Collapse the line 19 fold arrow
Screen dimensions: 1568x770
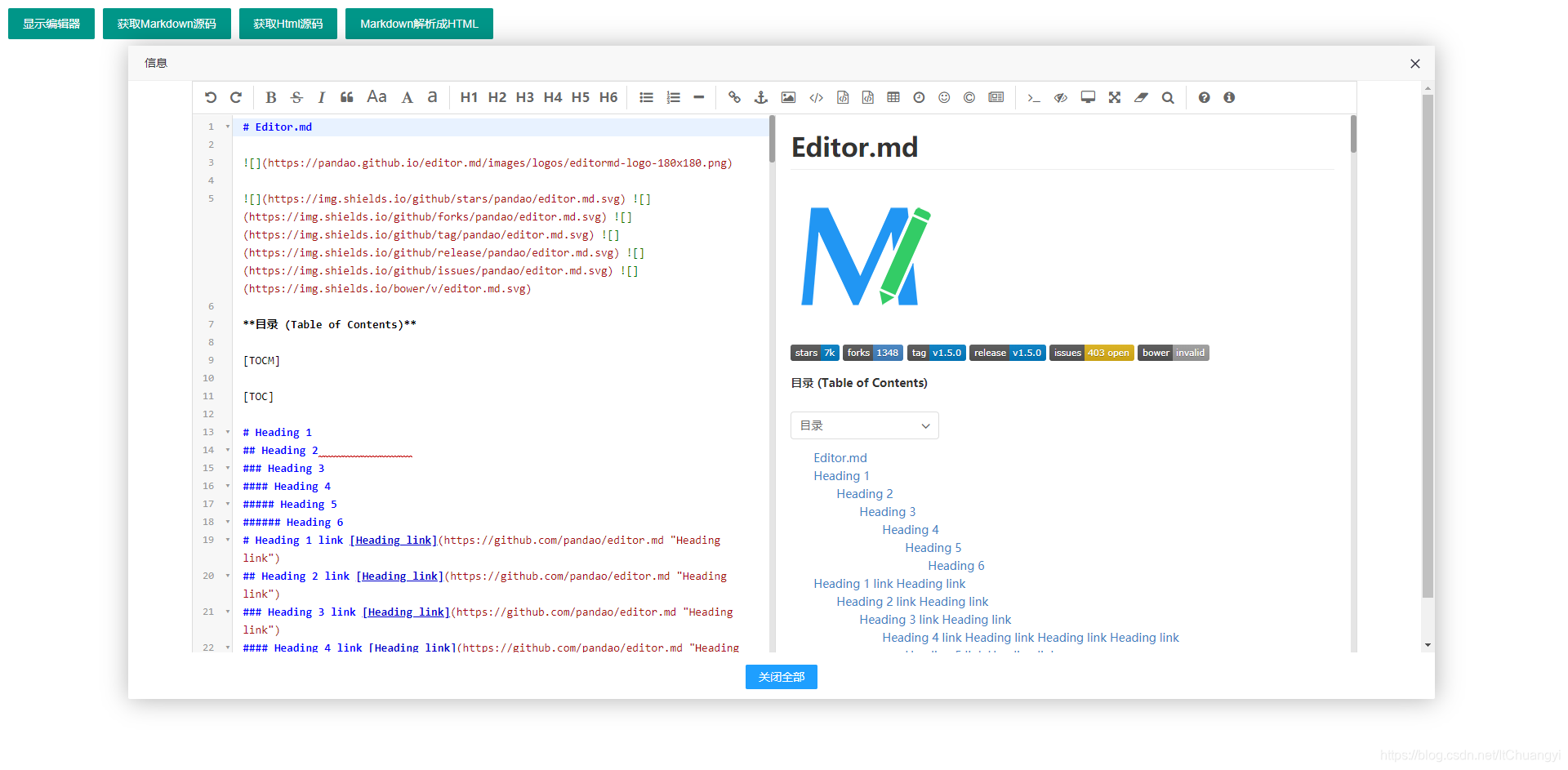click(228, 540)
